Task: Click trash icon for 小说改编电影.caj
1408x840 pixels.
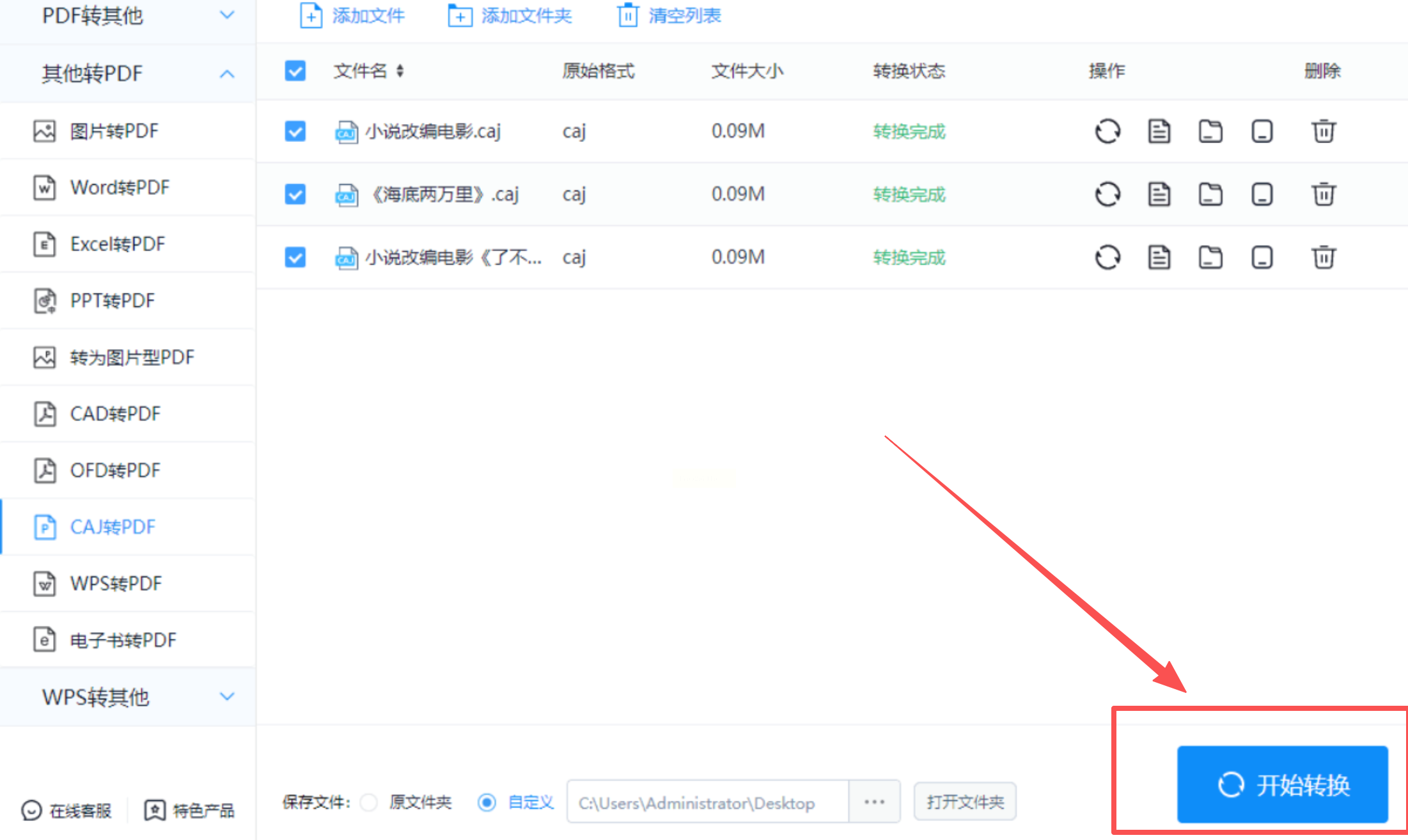Action: pos(1323,132)
